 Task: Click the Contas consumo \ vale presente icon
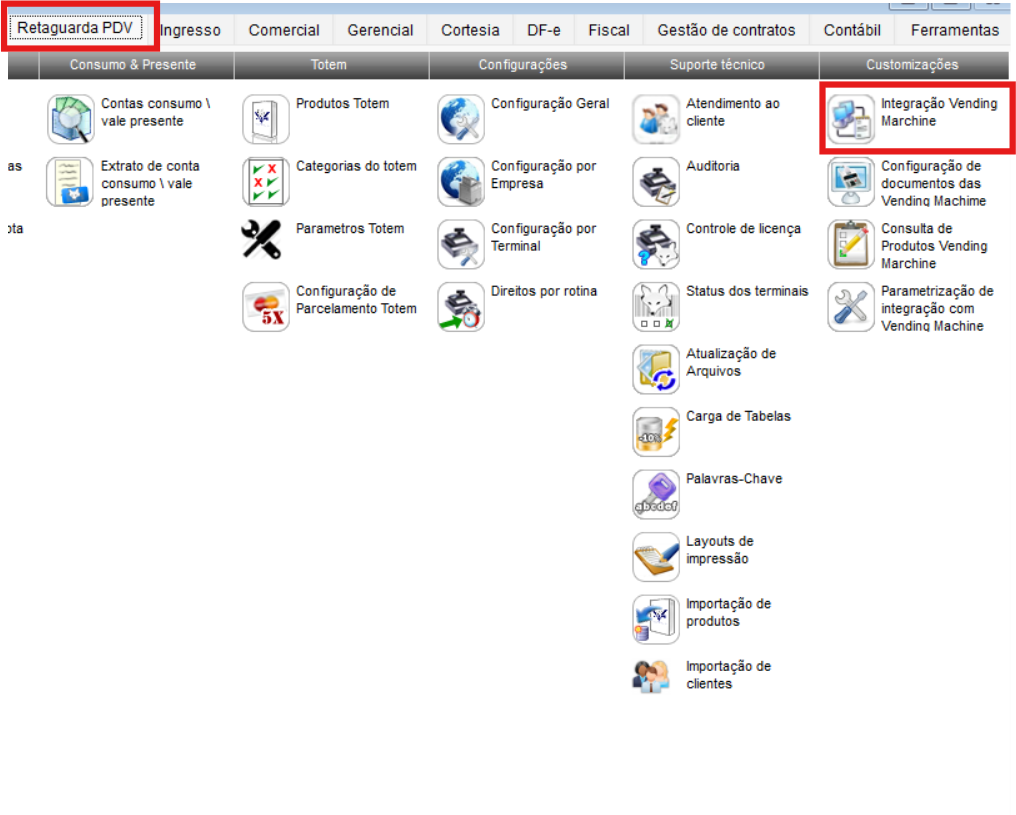tap(71, 120)
